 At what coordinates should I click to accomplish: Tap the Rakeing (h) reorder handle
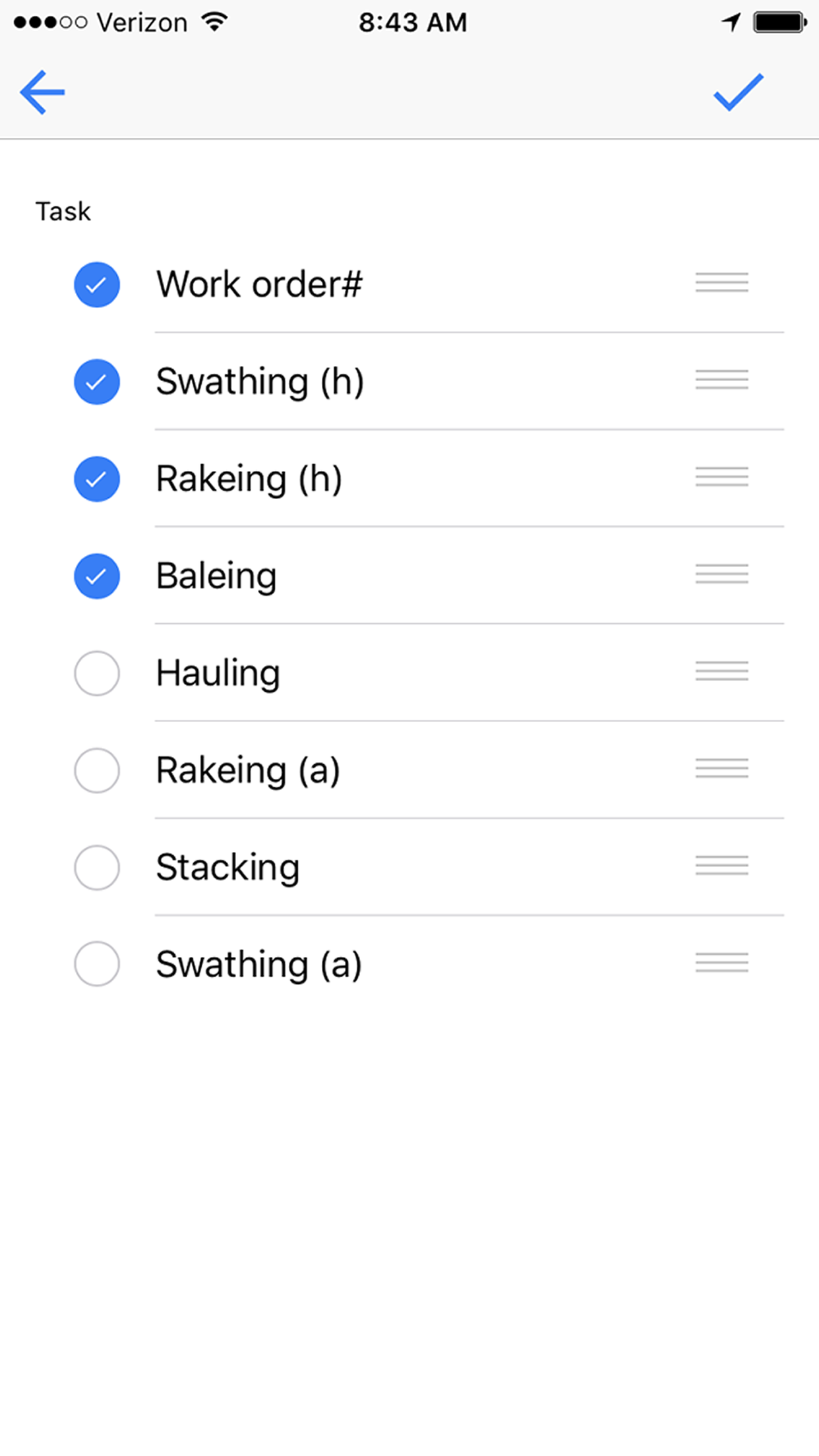[x=721, y=477]
